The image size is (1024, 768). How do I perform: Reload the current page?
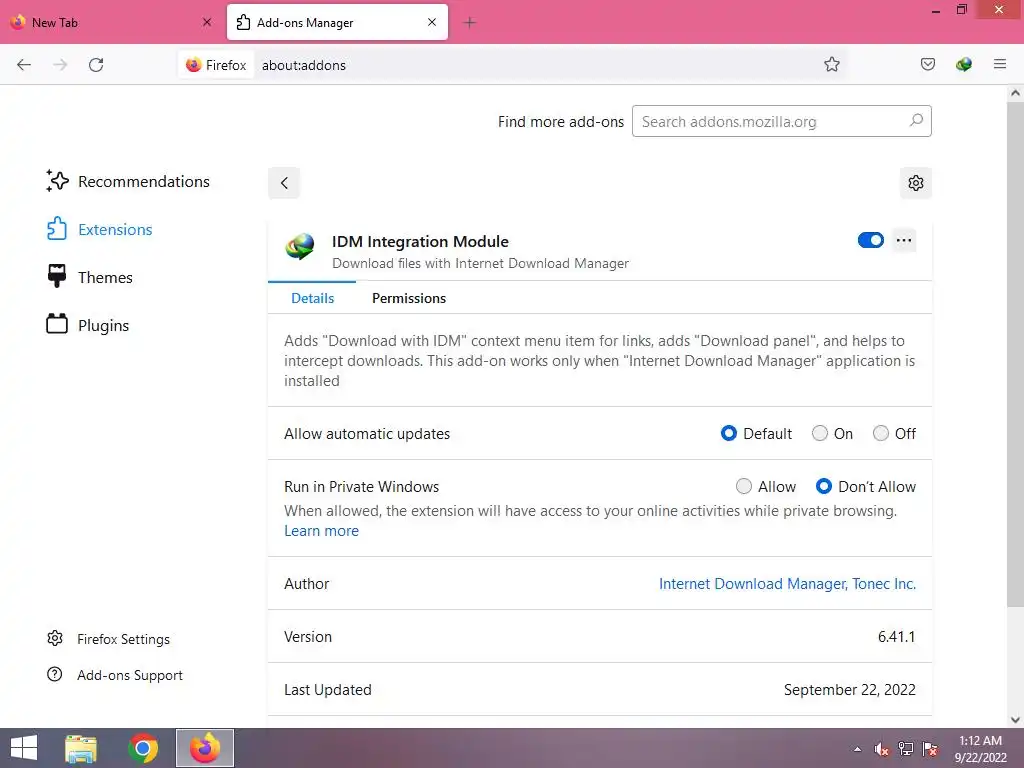[x=96, y=65]
